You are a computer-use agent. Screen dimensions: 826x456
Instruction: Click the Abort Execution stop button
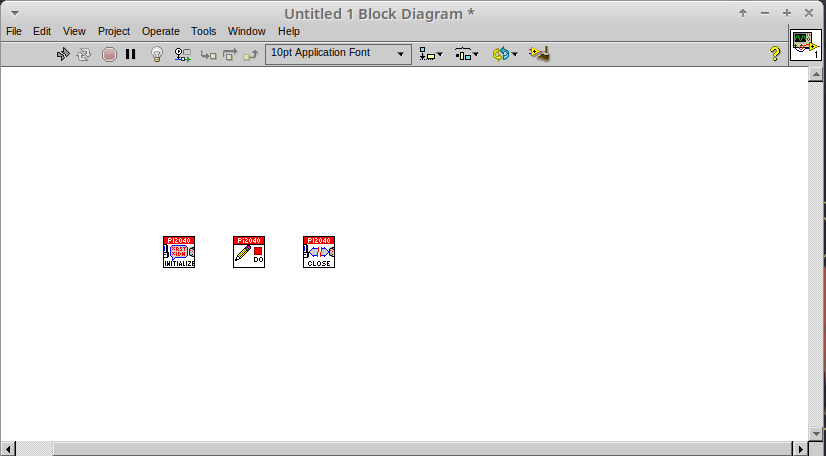click(109, 54)
